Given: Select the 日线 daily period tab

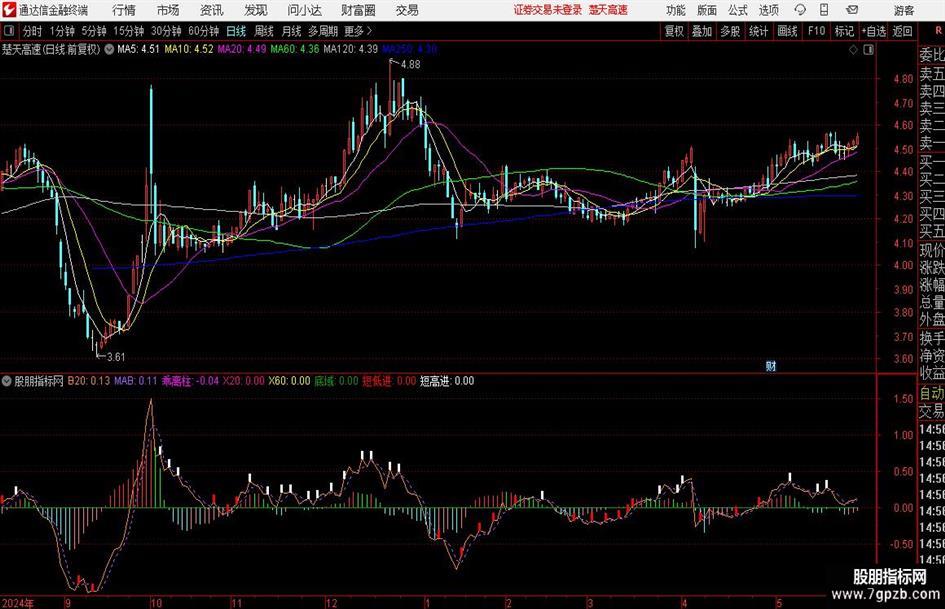Looking at the screenshot, I should (236, 31).
